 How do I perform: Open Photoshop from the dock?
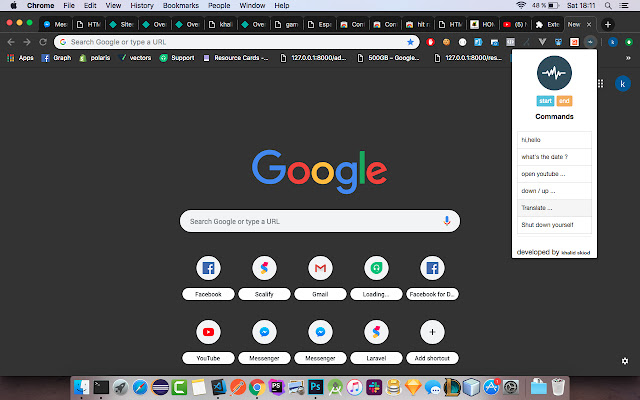[x=316, y=387]
